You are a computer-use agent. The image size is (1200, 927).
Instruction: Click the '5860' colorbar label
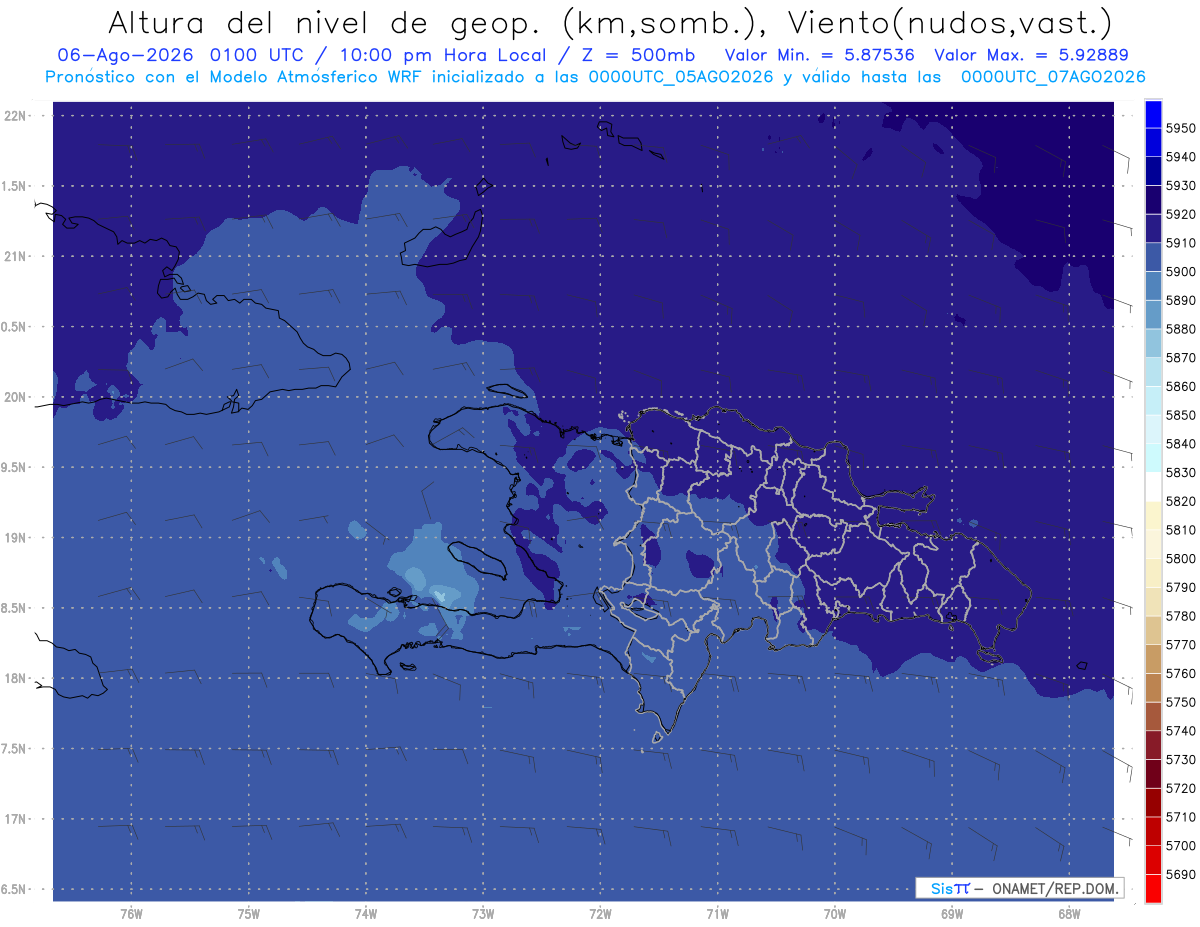pos(1180,387)
